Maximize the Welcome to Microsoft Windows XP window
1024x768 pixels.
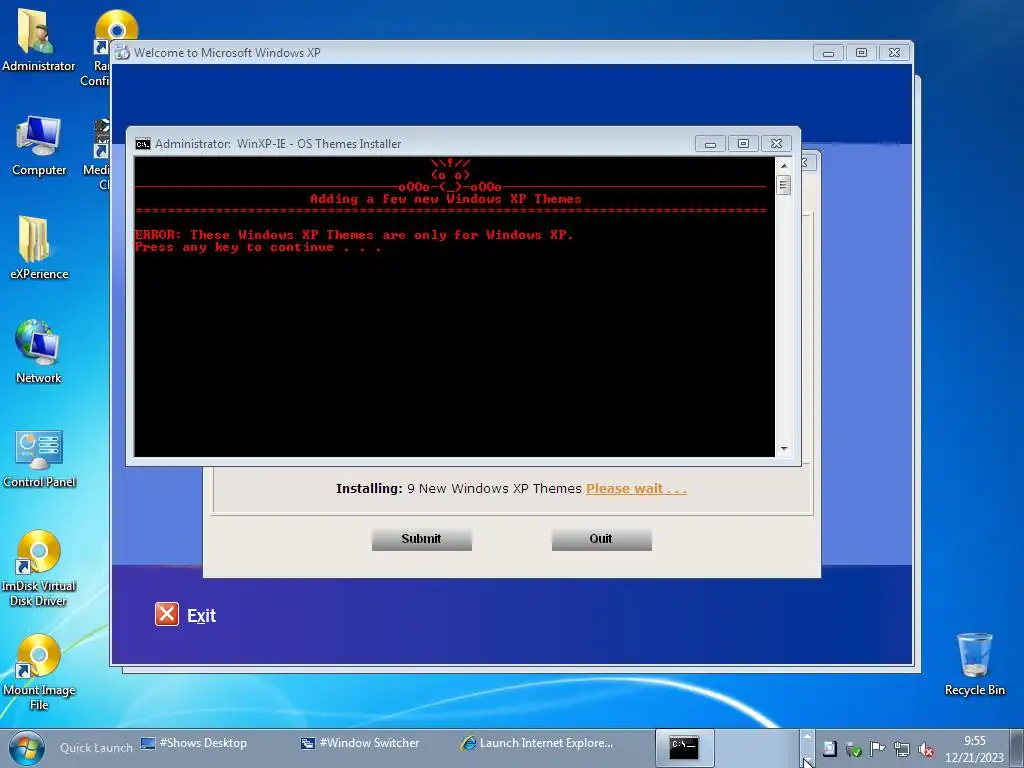click(861, 53)
